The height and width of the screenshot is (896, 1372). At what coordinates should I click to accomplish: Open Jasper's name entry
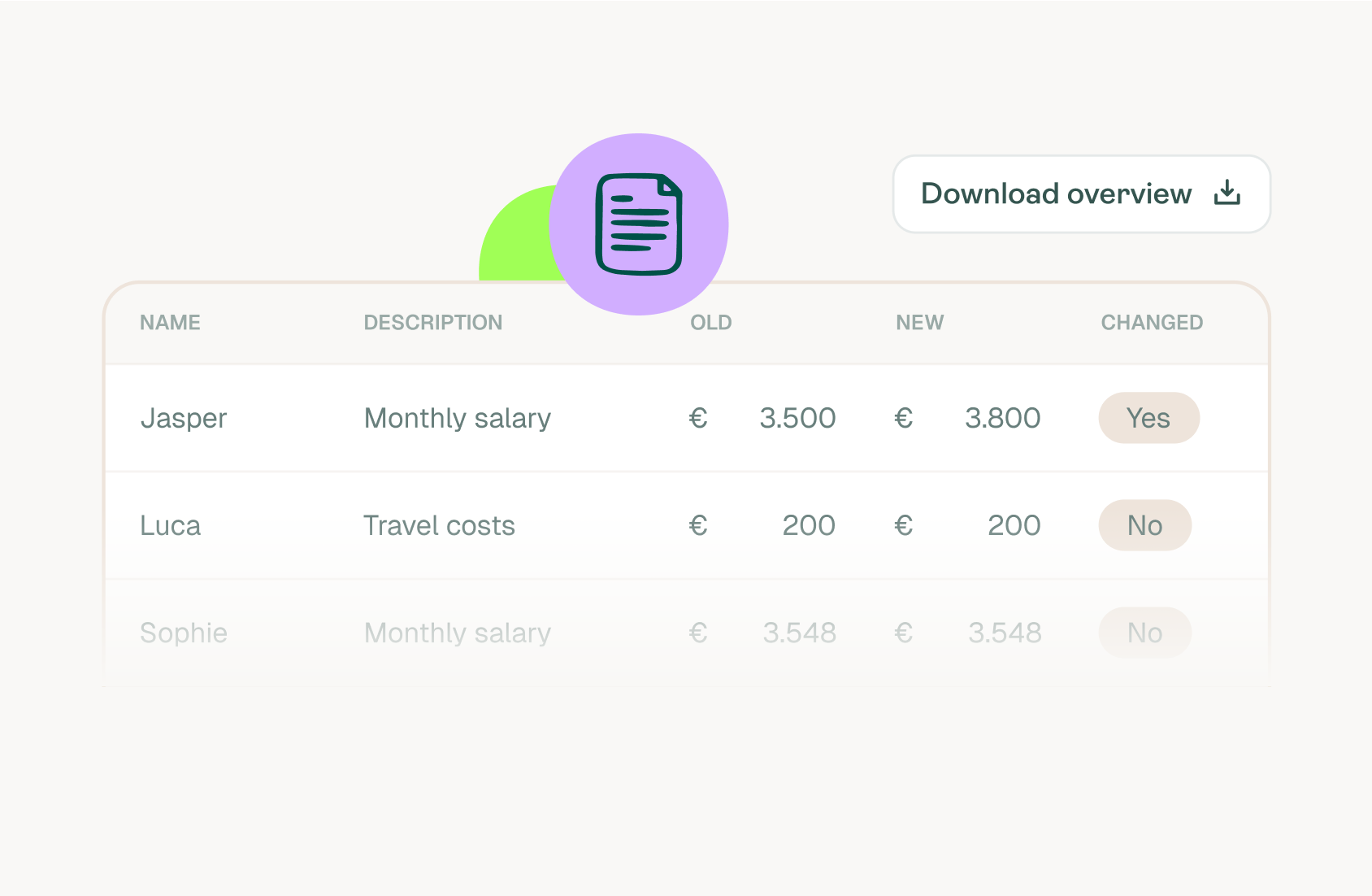[184, 418]
